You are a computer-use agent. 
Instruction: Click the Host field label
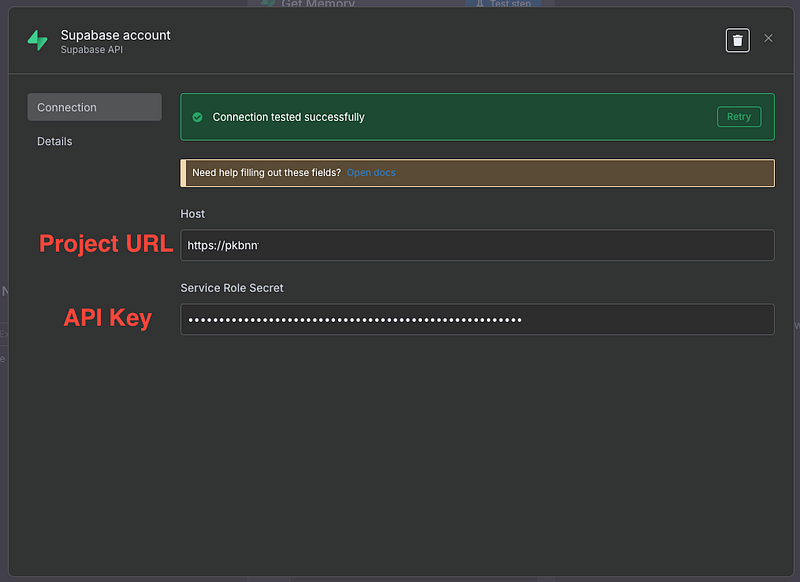click(193, 214)
